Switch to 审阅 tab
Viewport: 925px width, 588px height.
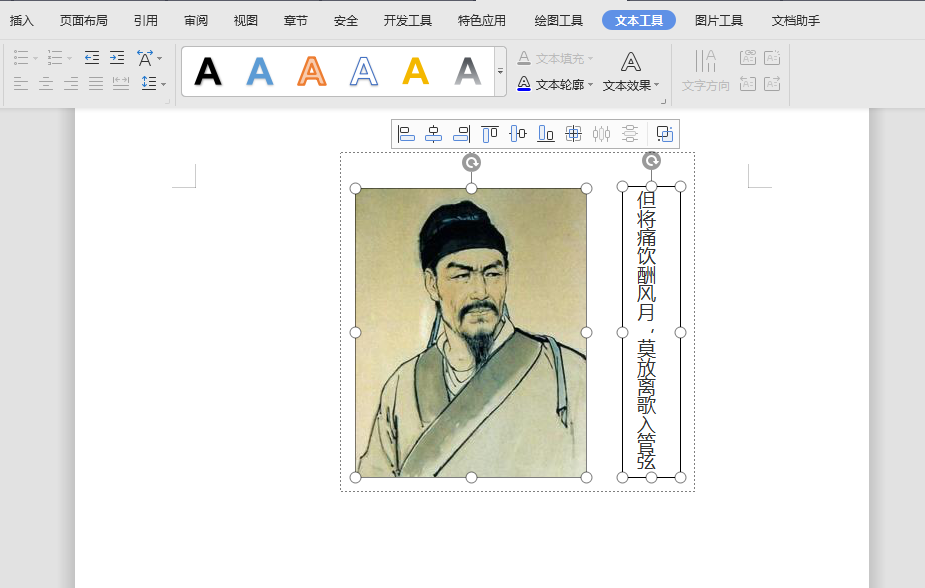point(196,21)
